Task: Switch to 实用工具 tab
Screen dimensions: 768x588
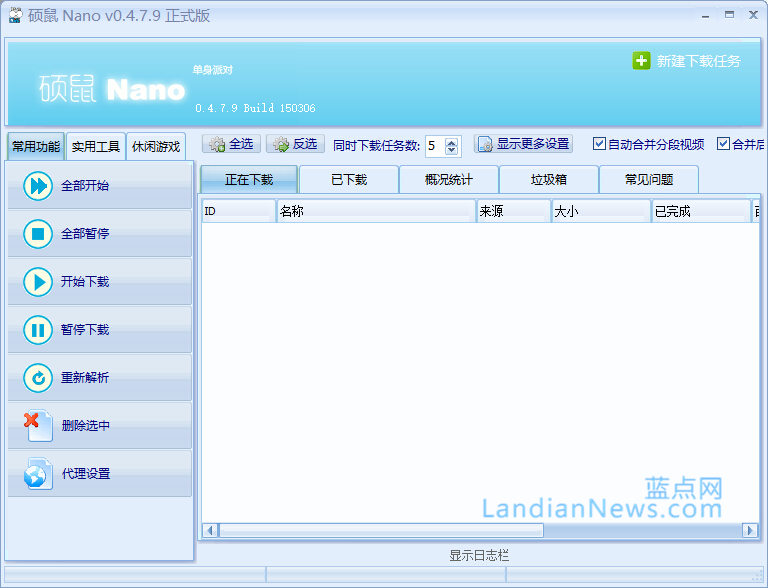Action: point(96,147)
